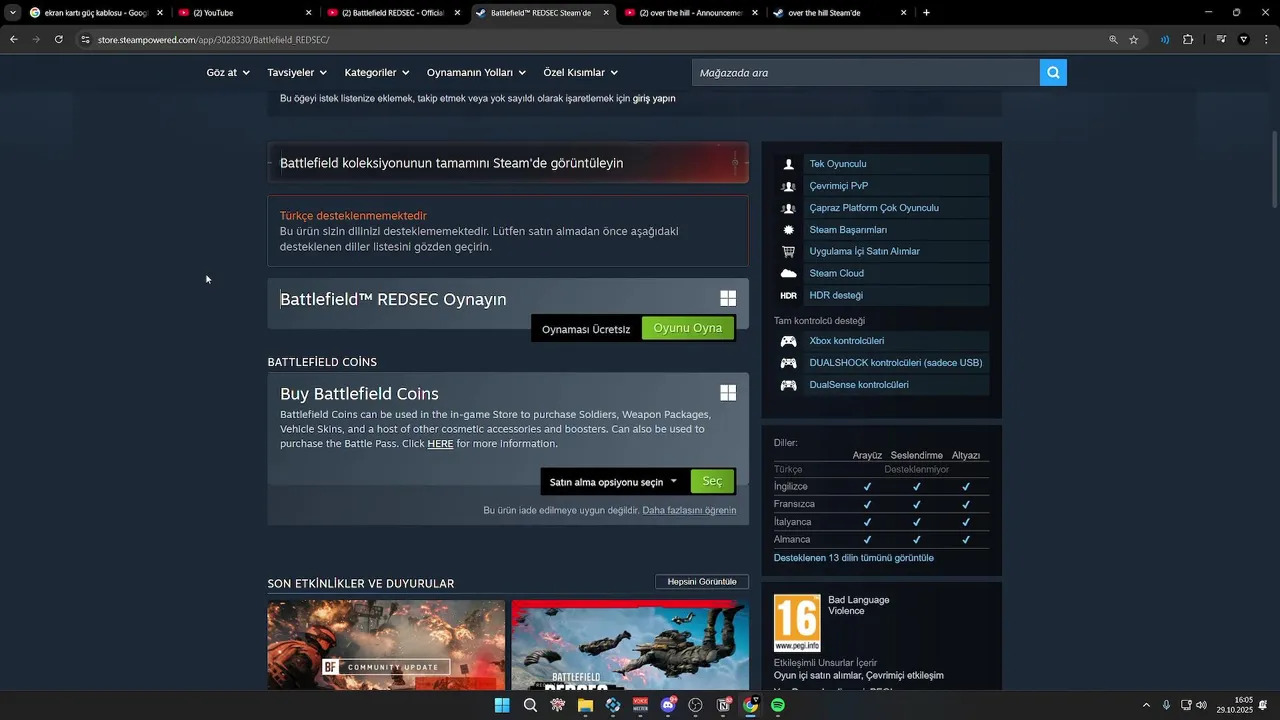Click the Tek Oyunculu single-player icon
Image resolution: width=1280 pixels, height=720 pixels.
[789, 164]
